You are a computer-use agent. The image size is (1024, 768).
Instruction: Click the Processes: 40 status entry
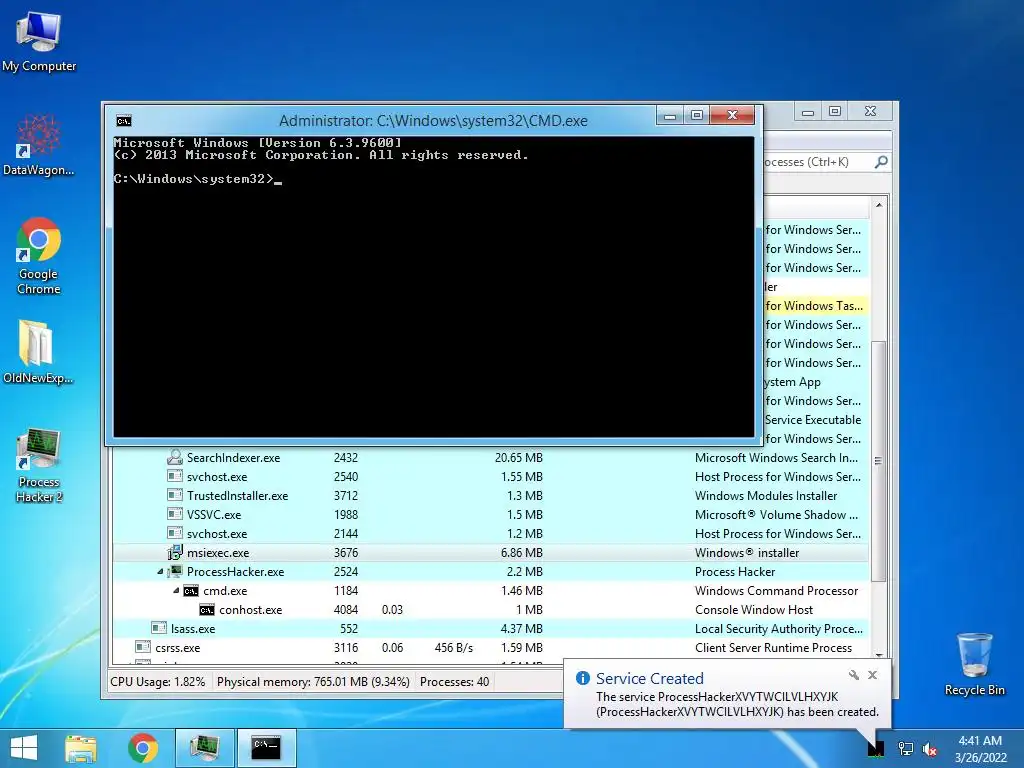tap(455, 682)
